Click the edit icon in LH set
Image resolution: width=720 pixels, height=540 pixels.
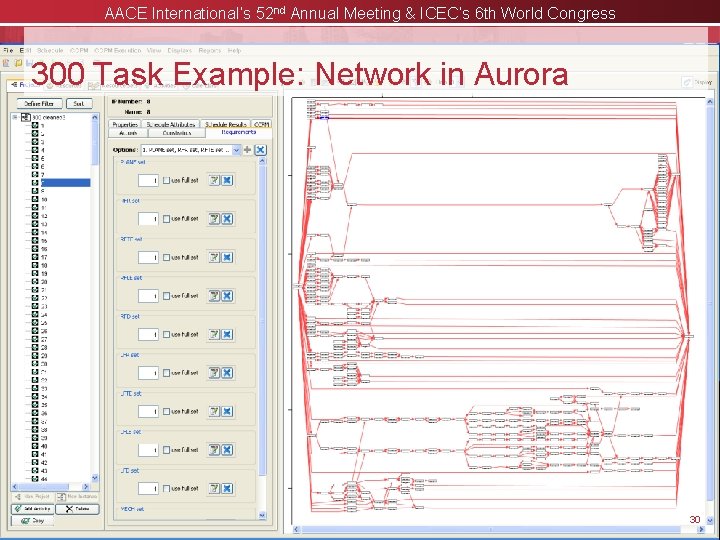pos(214,372)
